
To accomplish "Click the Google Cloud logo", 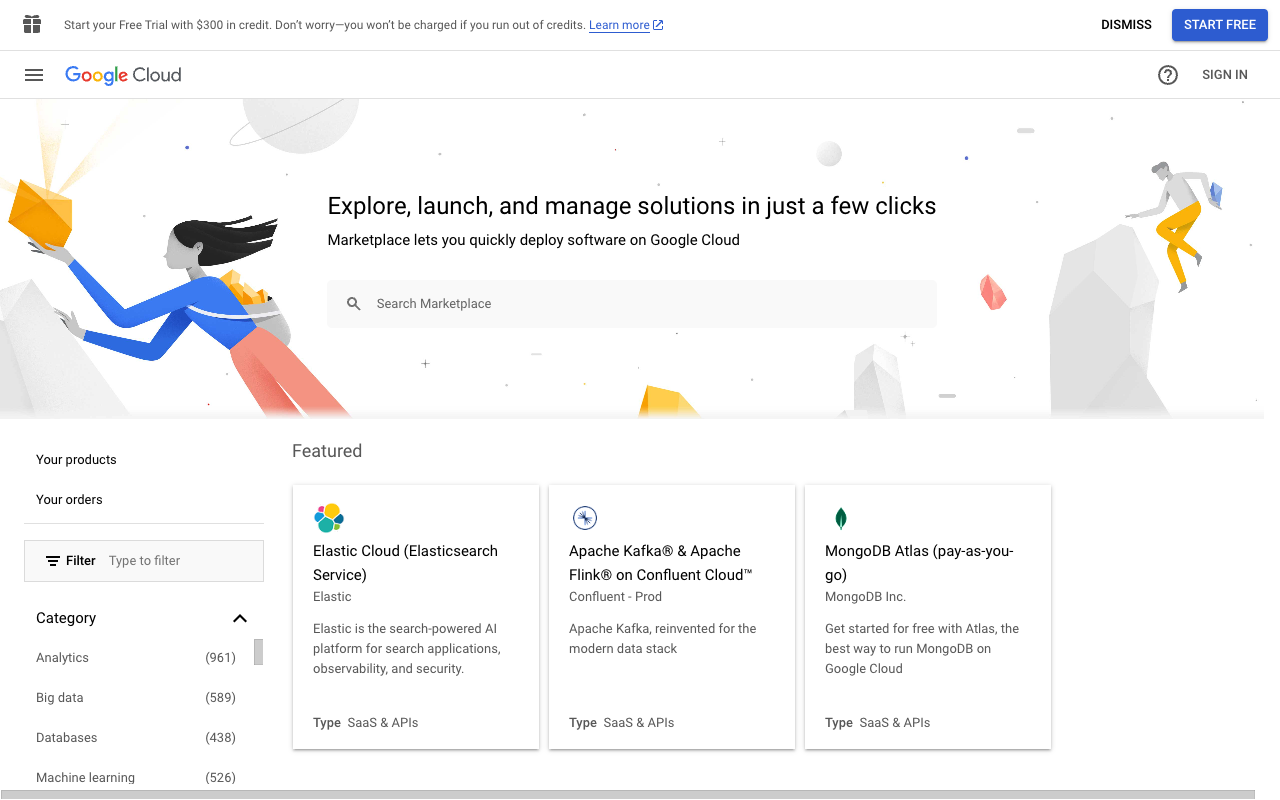I will 123,75.
